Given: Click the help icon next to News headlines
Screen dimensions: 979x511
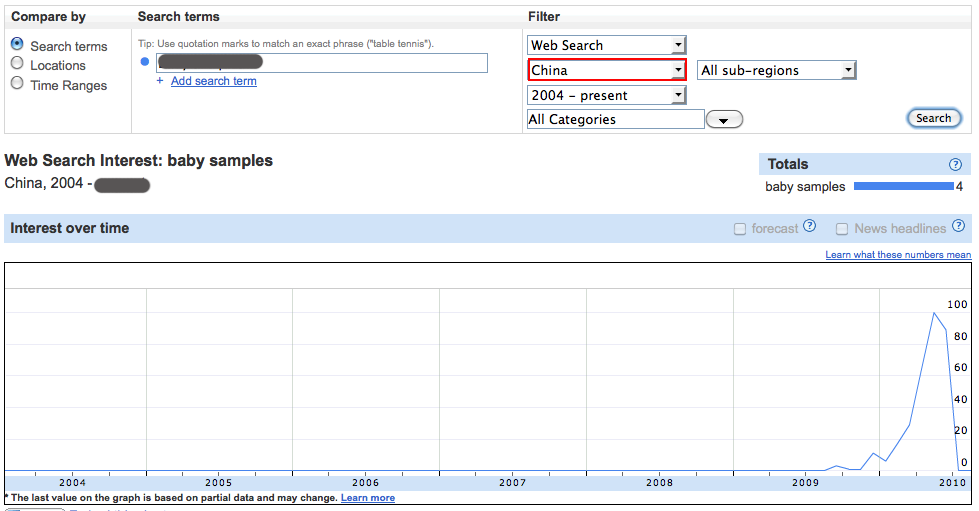Looking at the screenshot, I should 958,227.
